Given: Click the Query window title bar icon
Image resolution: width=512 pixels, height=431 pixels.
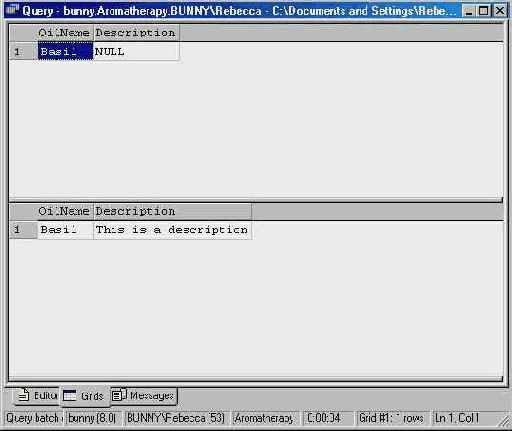Looking at the screenshot, I should point(12,9).
